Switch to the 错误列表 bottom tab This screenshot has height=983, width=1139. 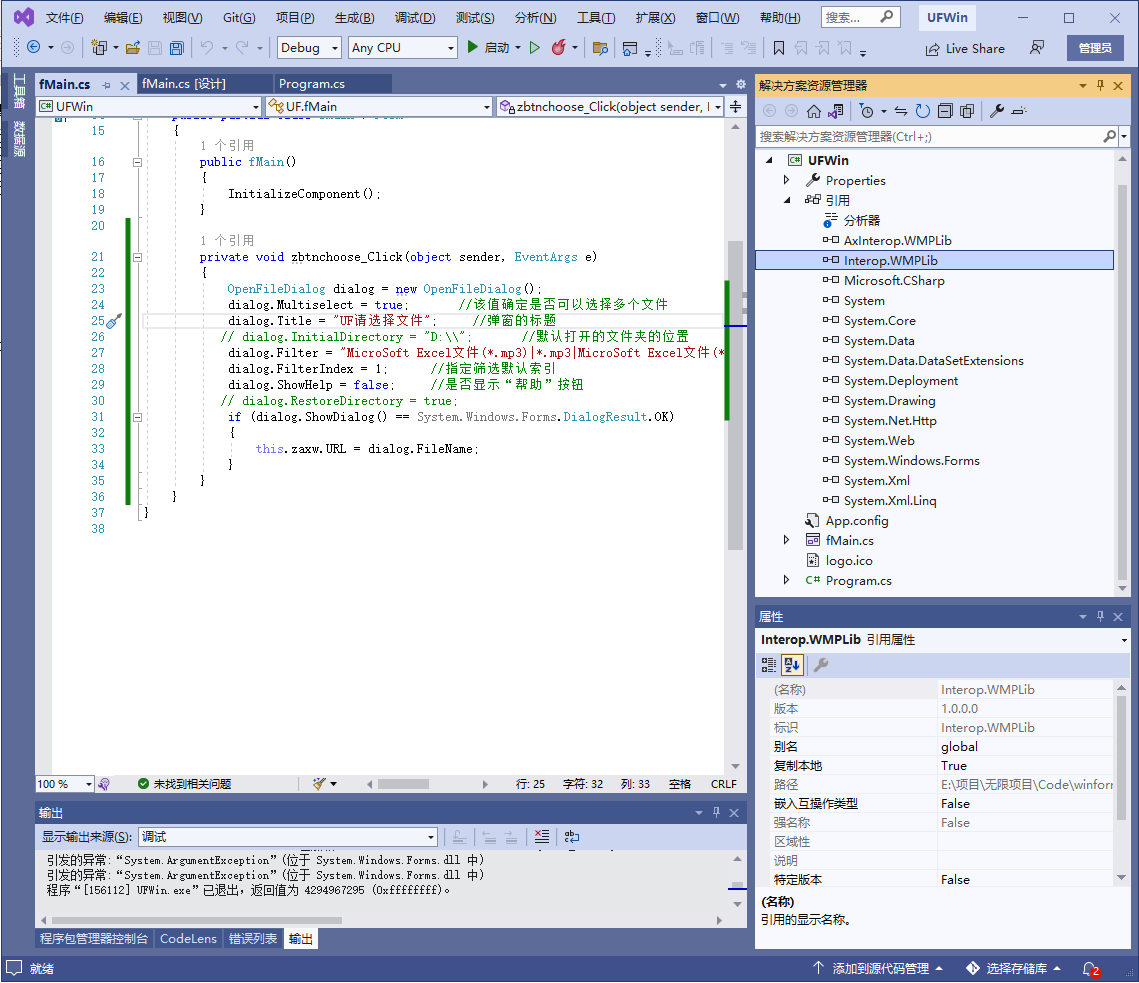253,939
